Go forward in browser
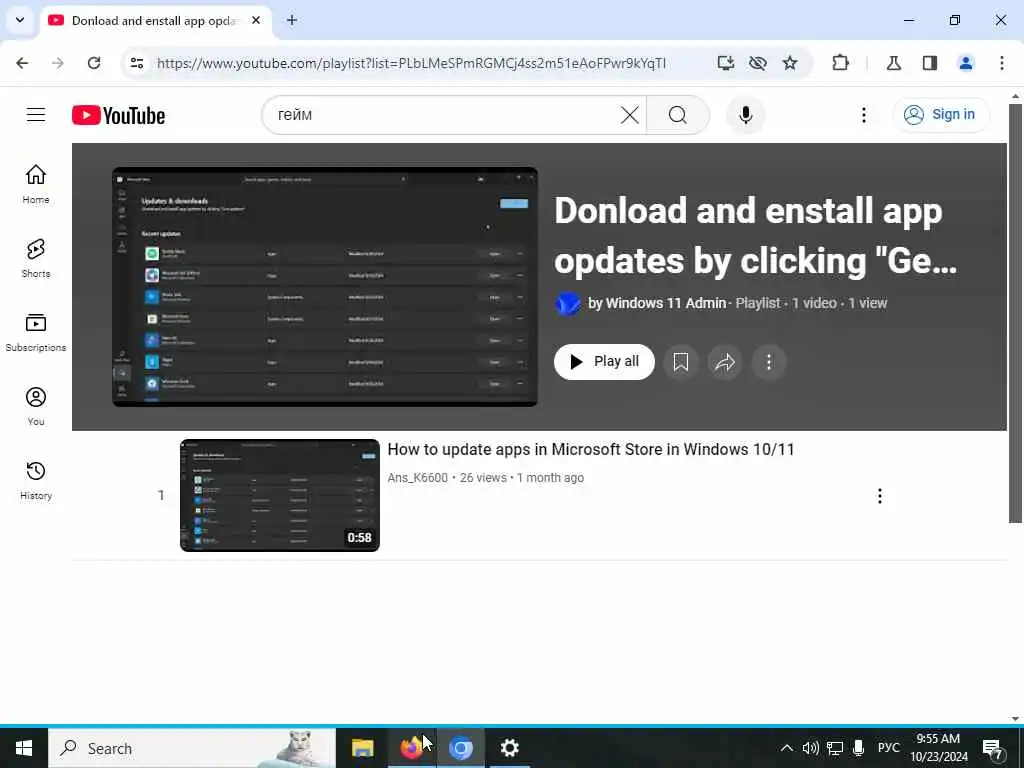1024x768 pixels. coord(58,63)
